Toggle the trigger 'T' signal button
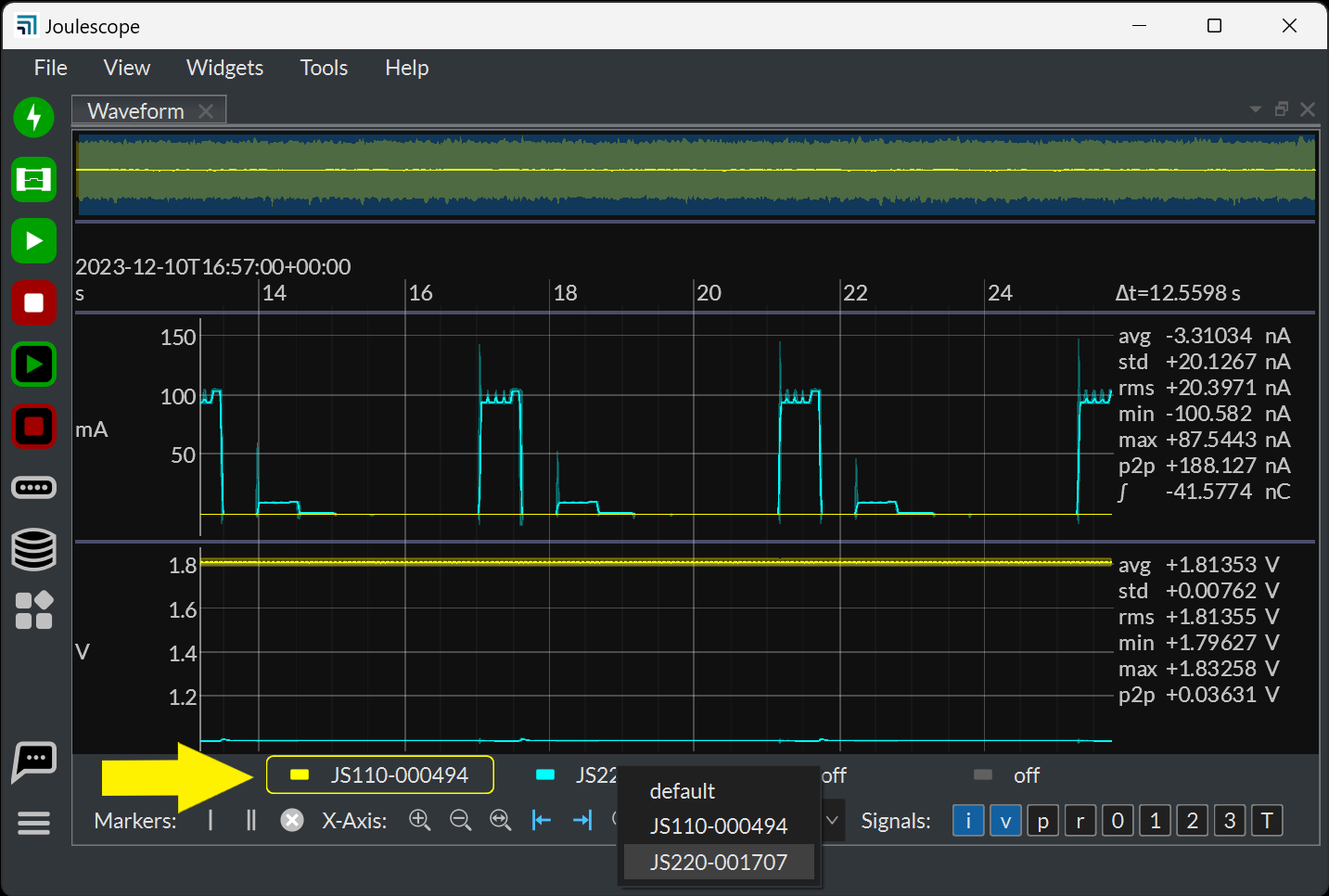This screenshot has width=1329, height=896. tap(1267, 821)
